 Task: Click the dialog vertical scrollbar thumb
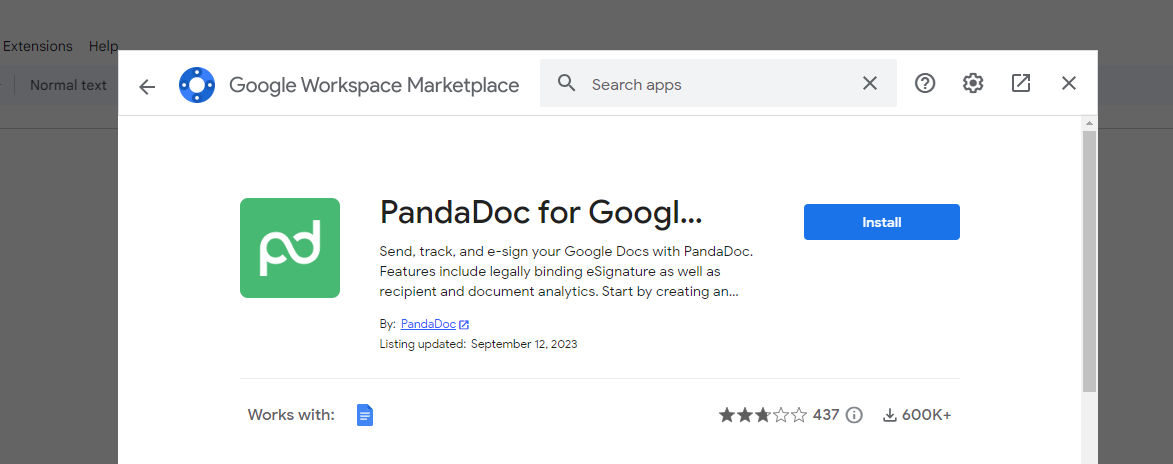tap(1089, 262)
